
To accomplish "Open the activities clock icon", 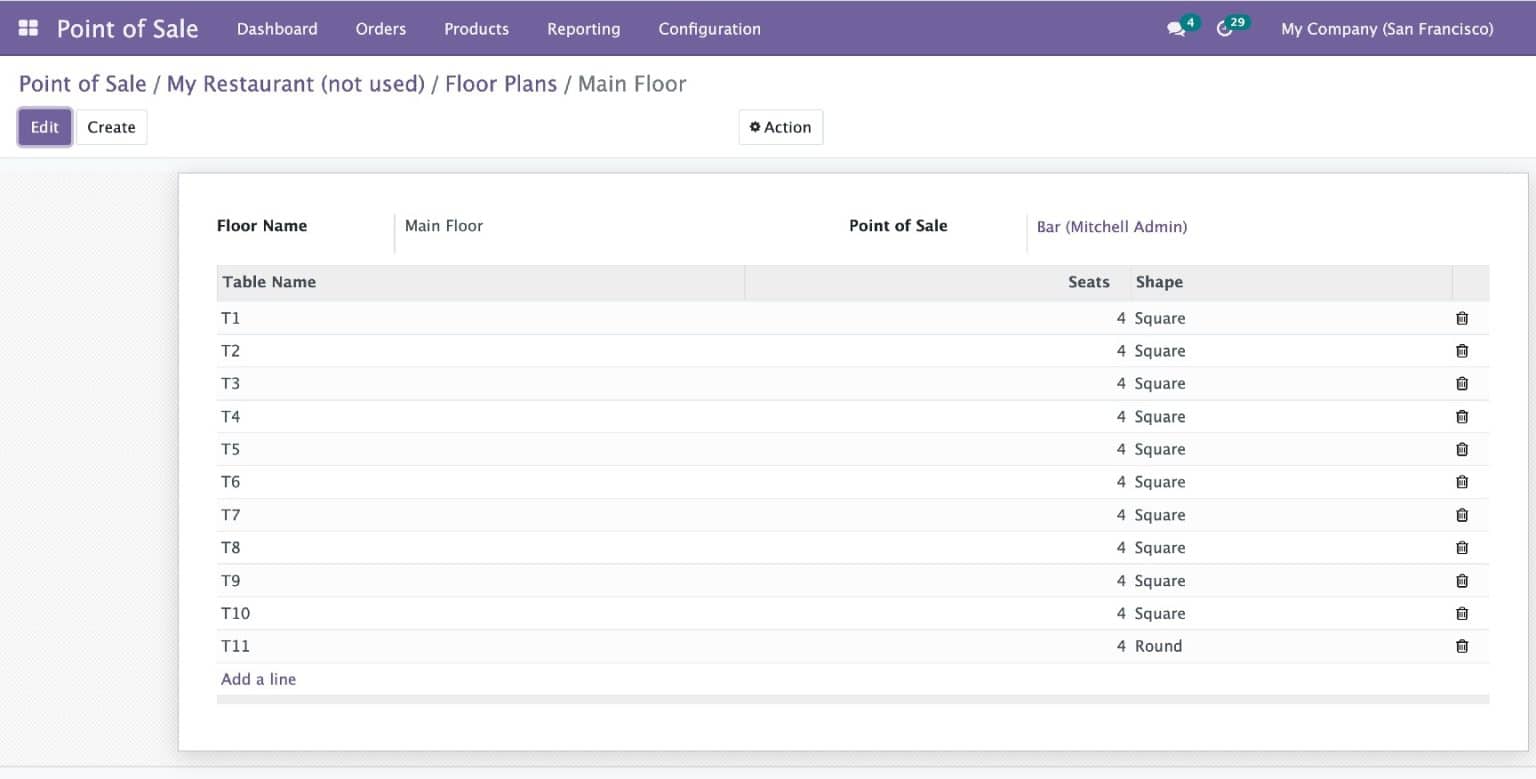I will tap(1227, 29).
